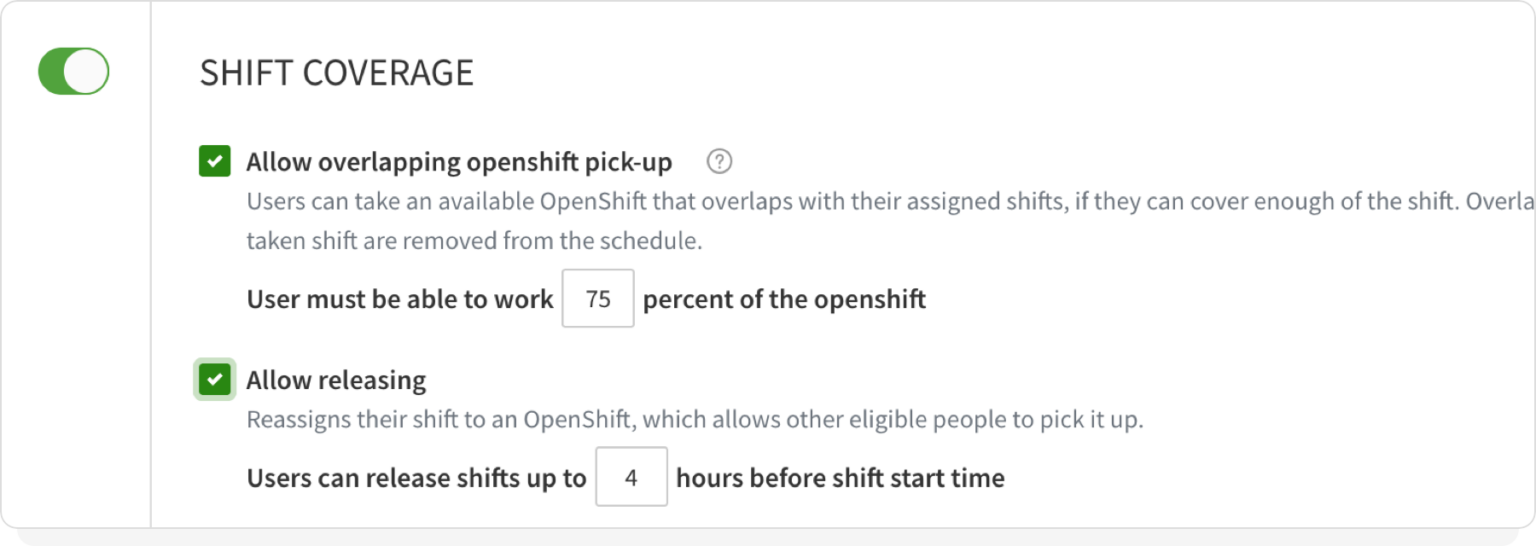1536x546 pixels.
Task: Focus the release hours input field
Action: click(x=631, y=477)
